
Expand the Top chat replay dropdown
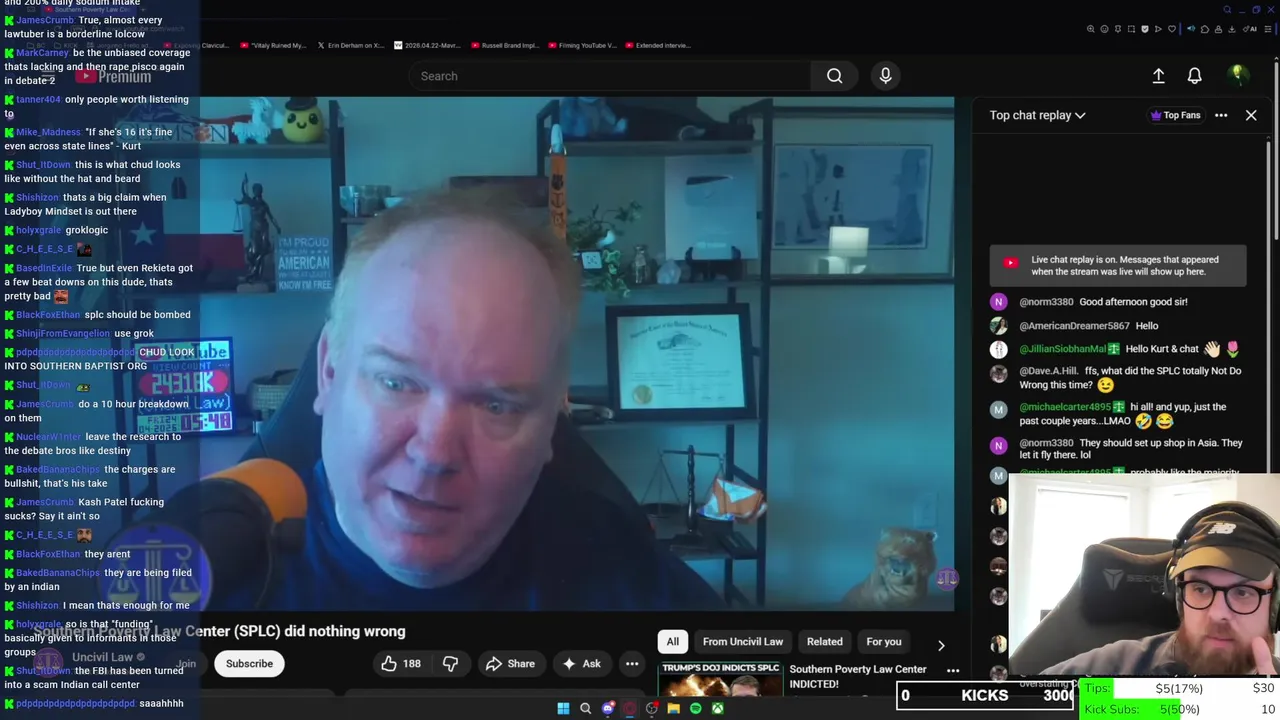coord(1037,115)
